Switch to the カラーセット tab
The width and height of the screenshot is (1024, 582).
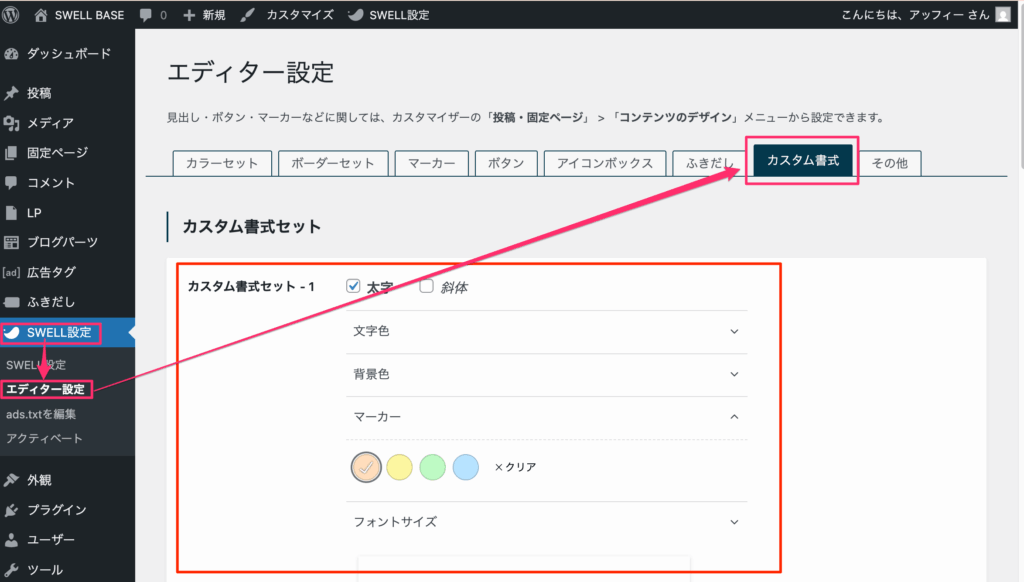coord(222,163)
